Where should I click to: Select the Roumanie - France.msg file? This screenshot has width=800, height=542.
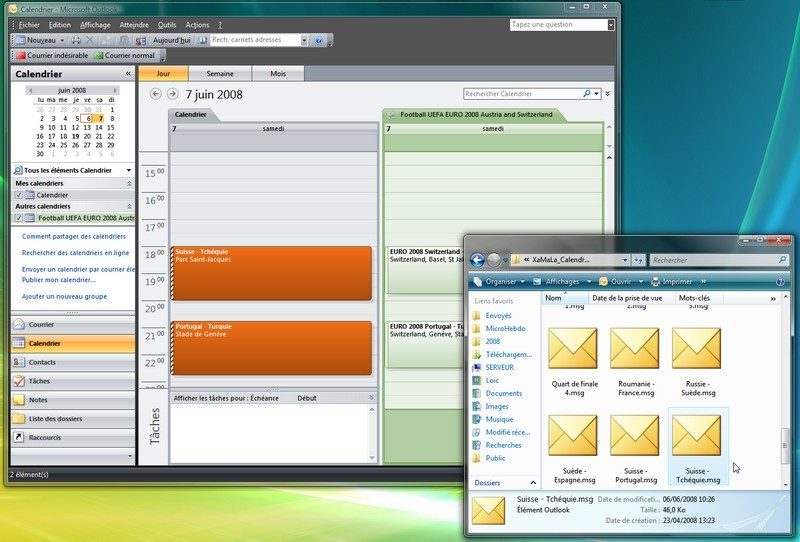634,359
